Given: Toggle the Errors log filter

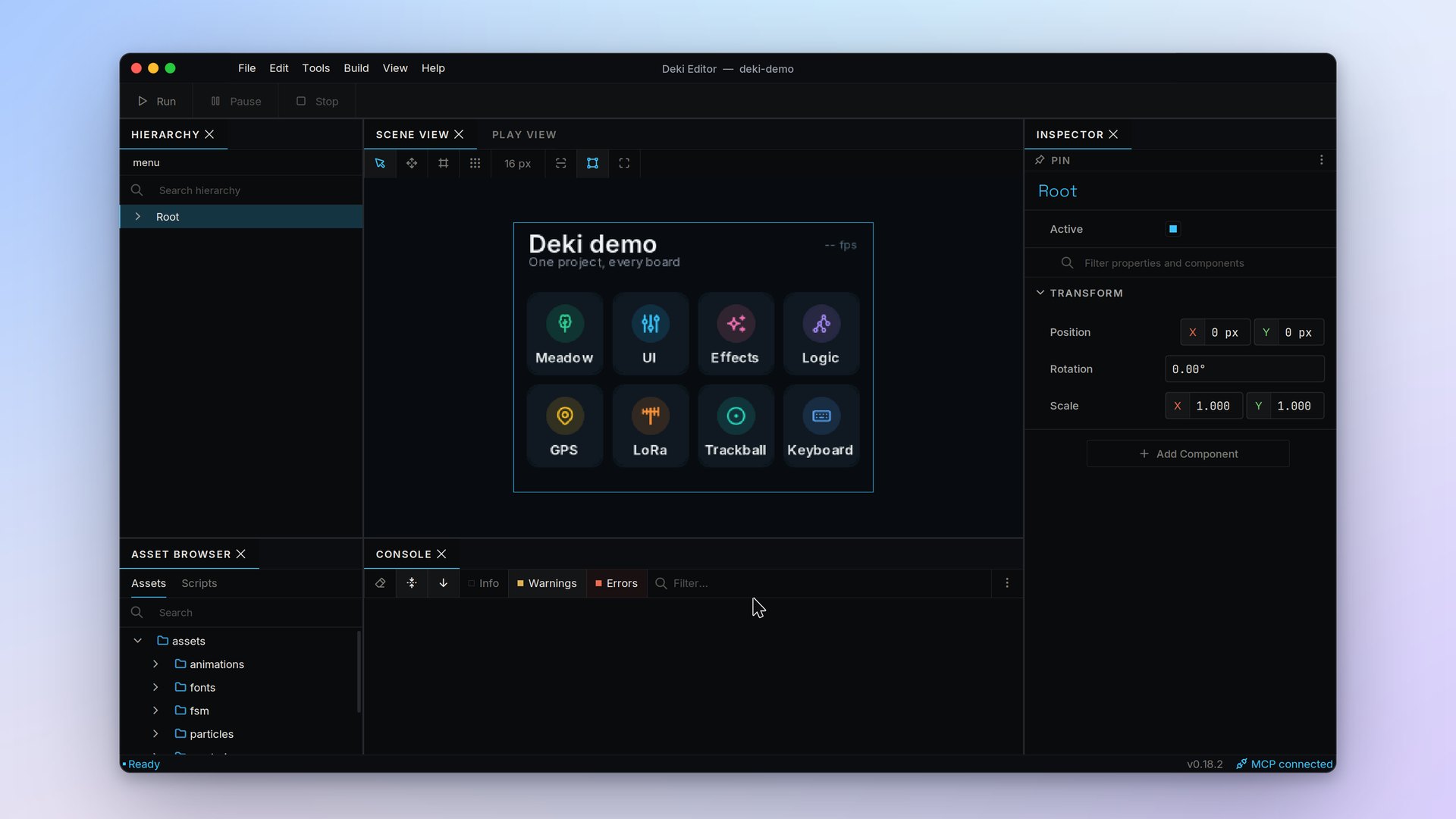Looking at the screenshot, I should click(x=617, y=583).
